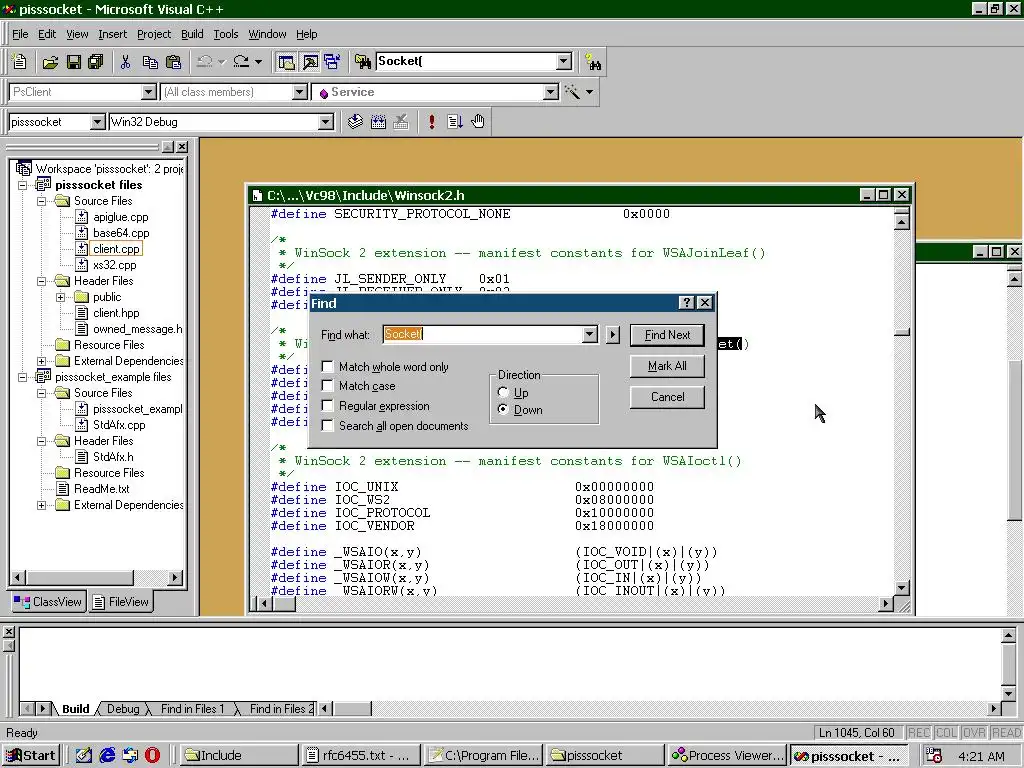Click the rfc6455.txt taskbar button

(359, 756)
